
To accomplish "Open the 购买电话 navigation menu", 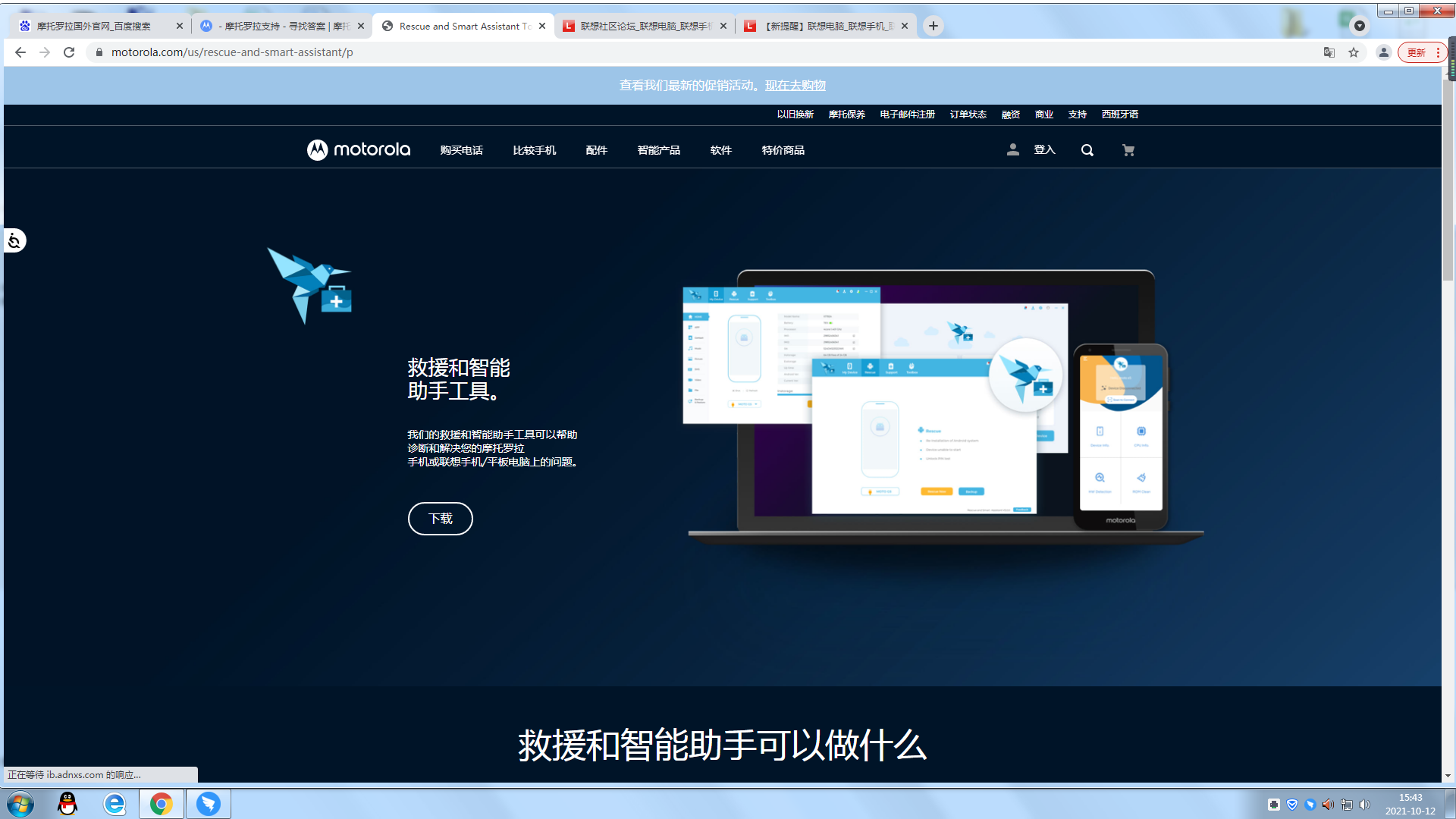I will pos(461,150).
